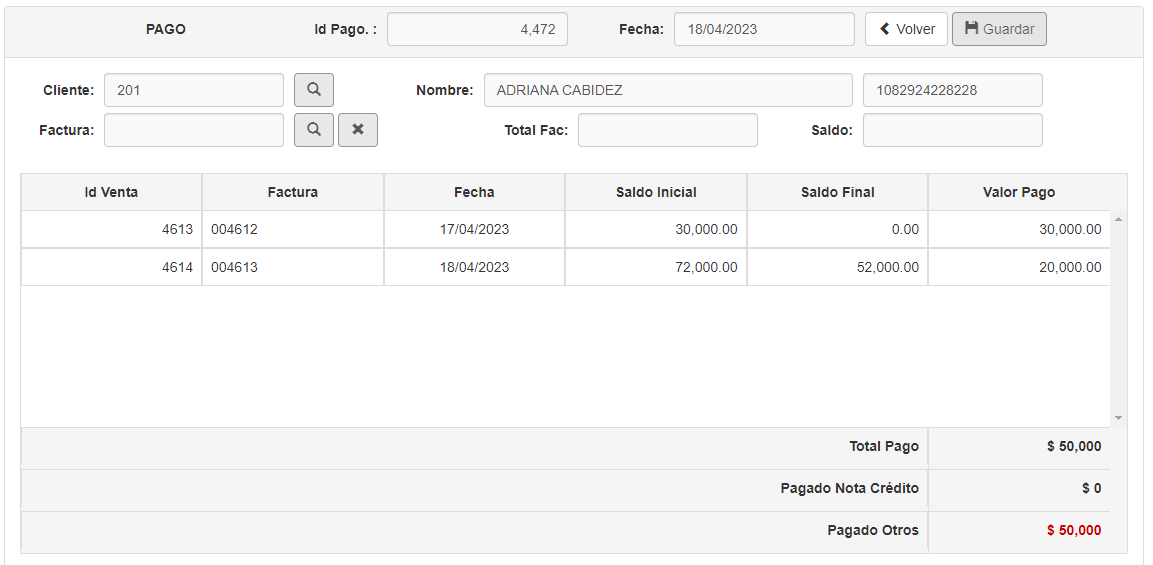Focus the Fecha date field
This screenshot has width=1153, height=565.
[763, 29]
